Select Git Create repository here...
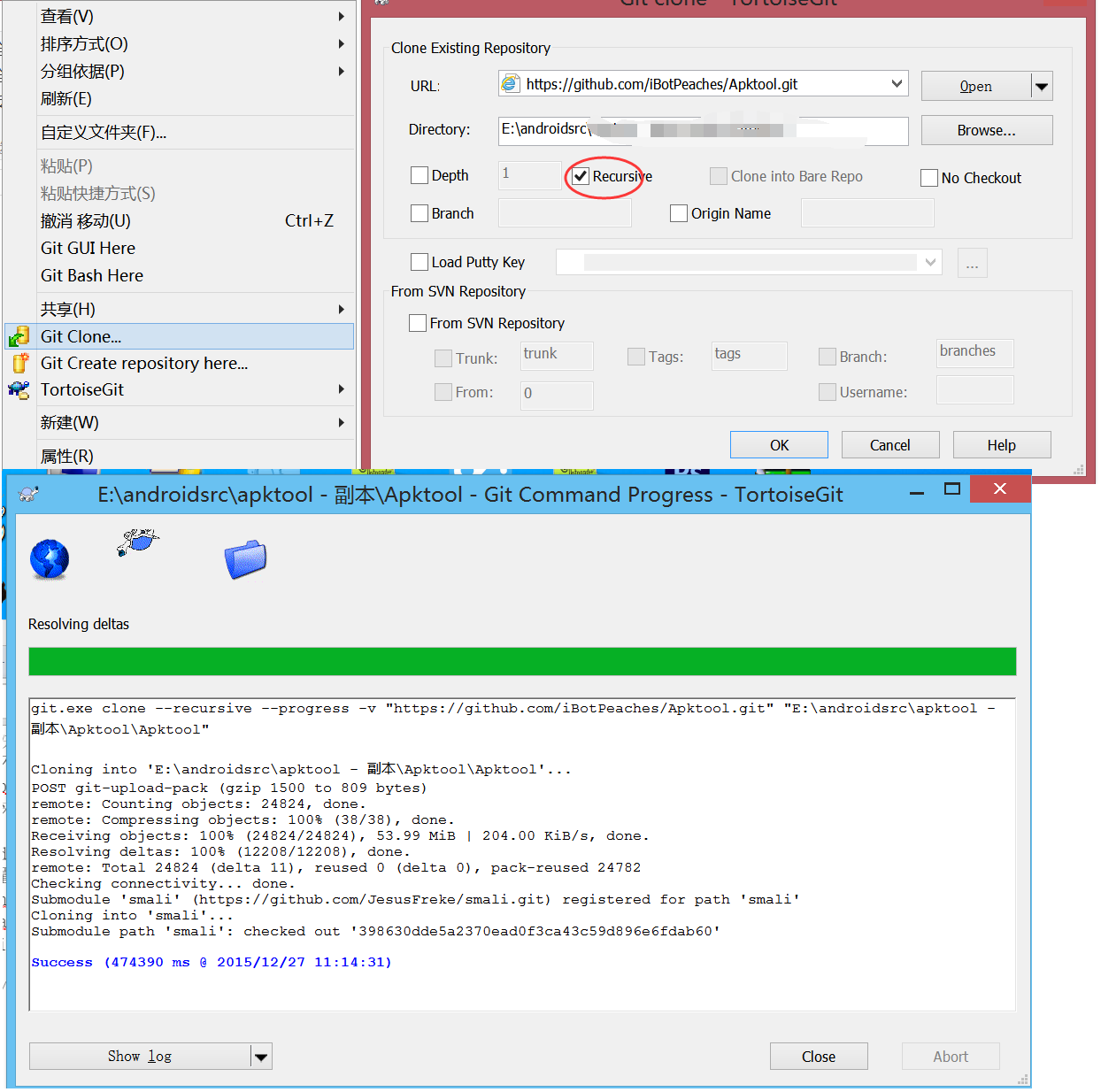Screen dimensions: 1101x1092 click(x=180, y=363)
